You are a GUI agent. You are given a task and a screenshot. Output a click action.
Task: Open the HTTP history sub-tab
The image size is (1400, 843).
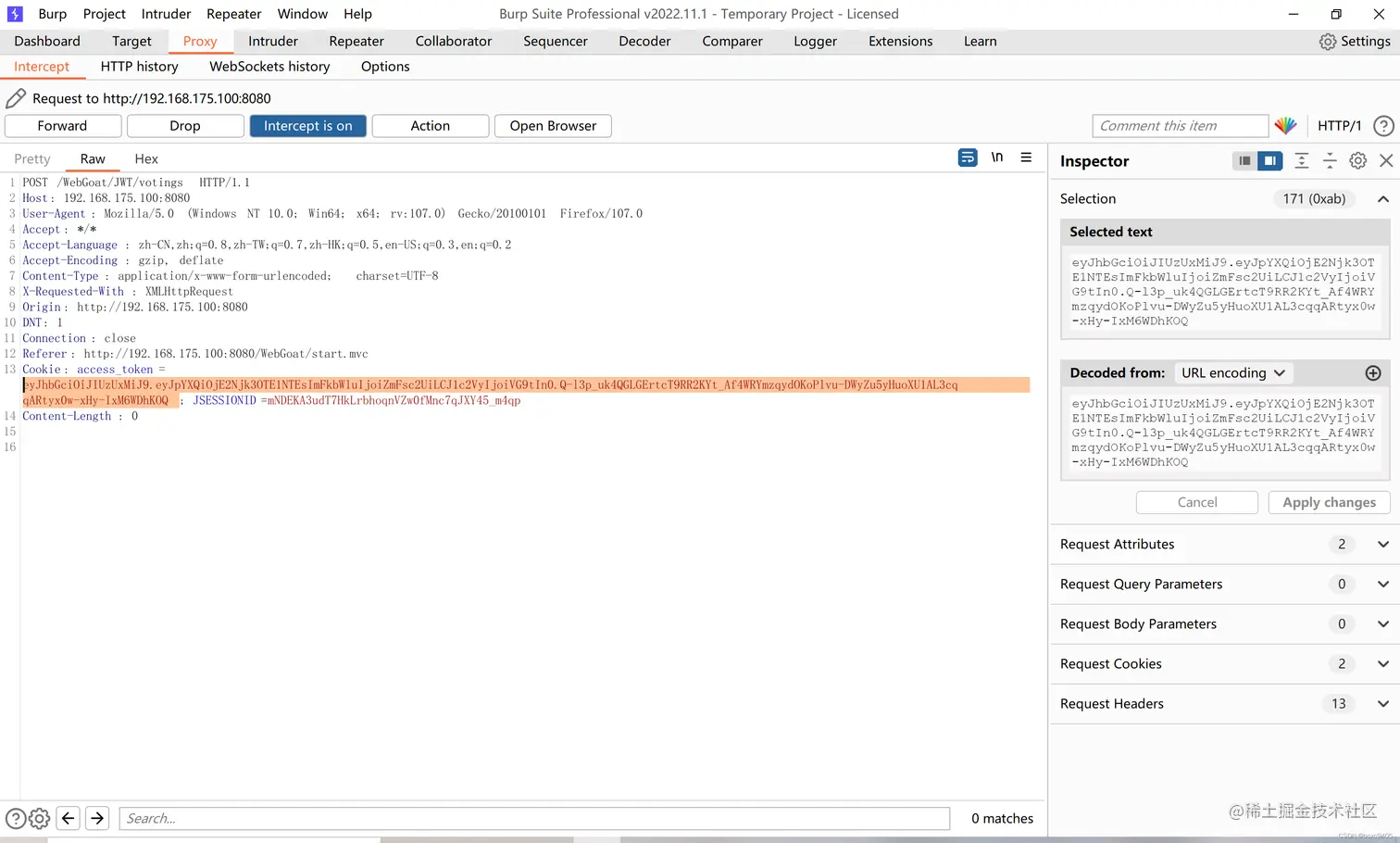[140, 67]
